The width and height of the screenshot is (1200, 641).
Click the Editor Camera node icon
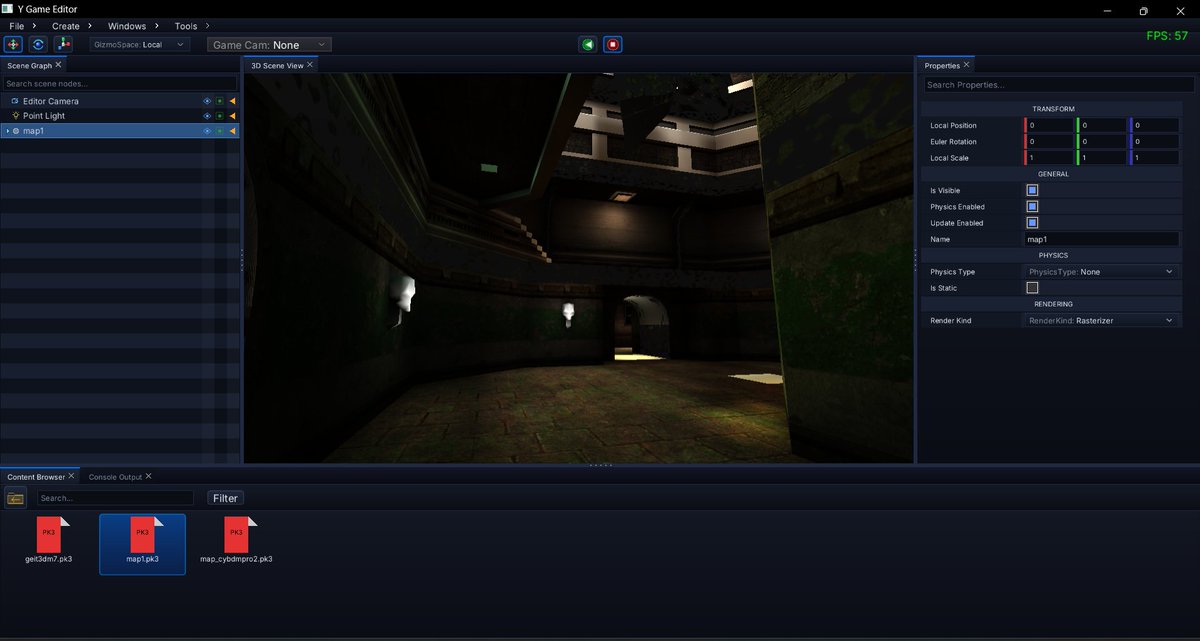pyautogui.click(x=15, y=101)
